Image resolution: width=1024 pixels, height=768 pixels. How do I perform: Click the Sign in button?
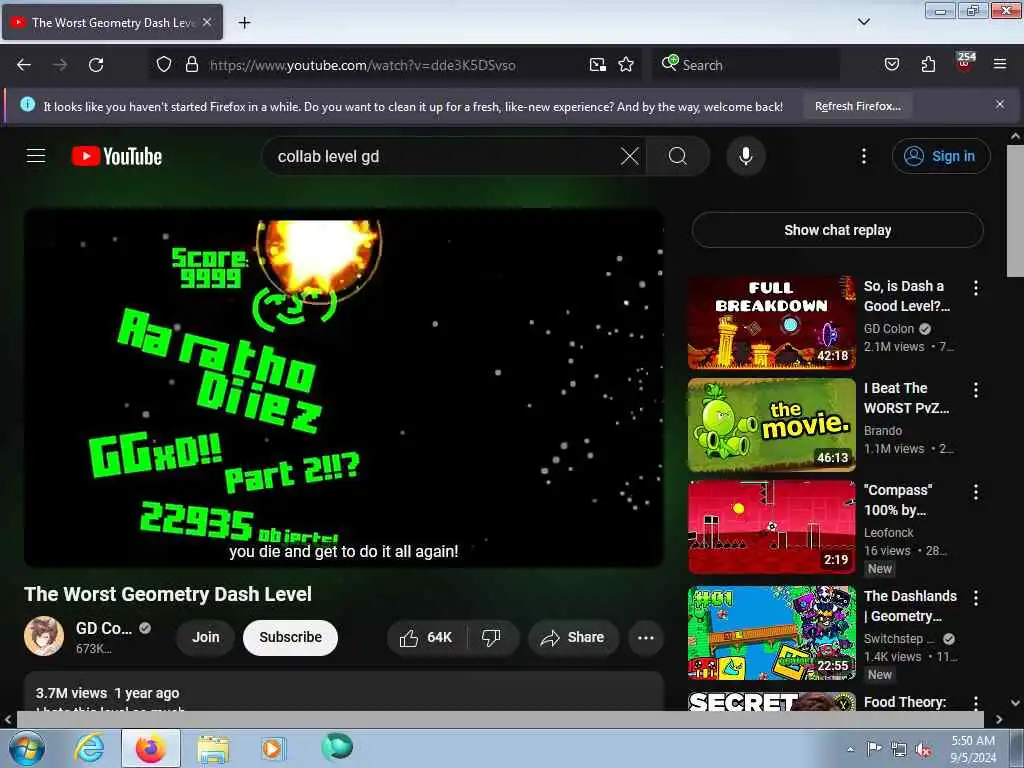coord(941,156)
